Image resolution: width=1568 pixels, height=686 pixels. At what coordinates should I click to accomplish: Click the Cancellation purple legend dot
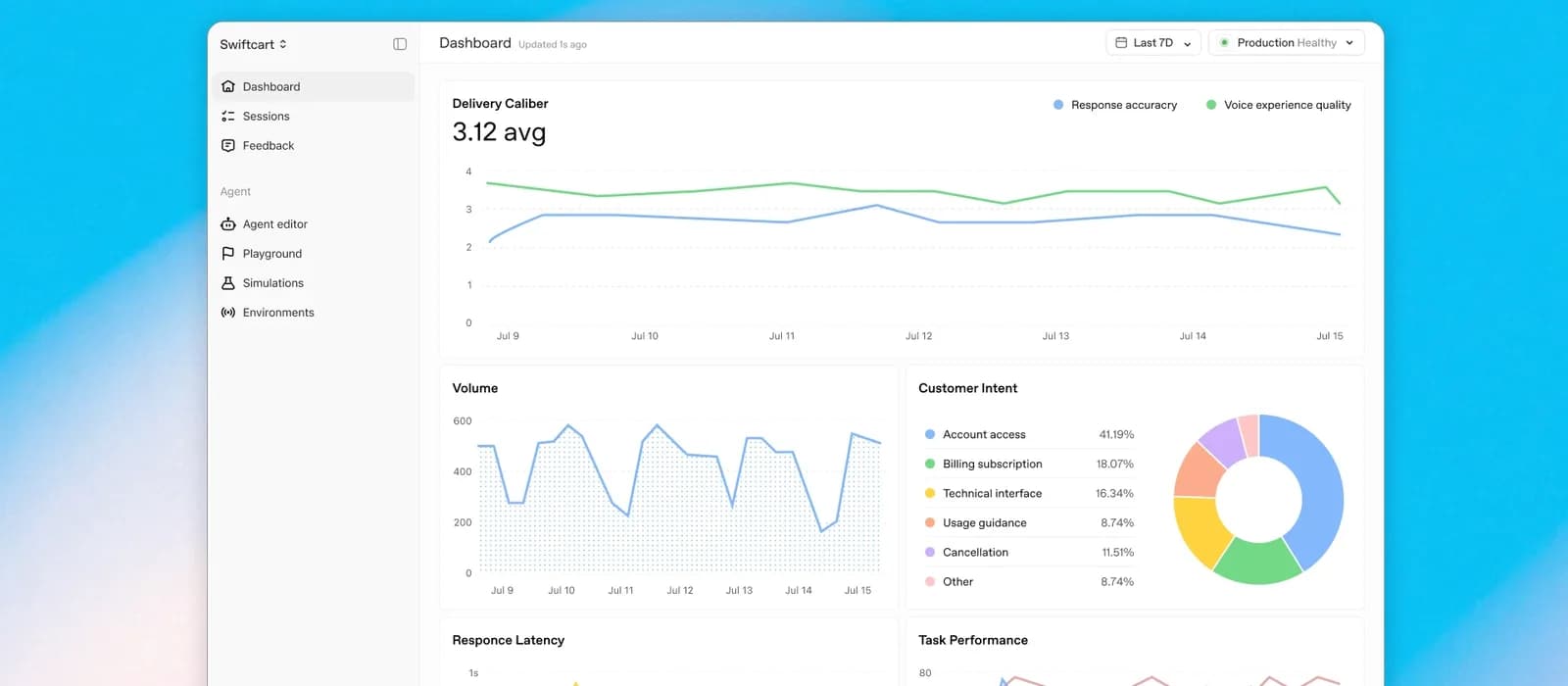tap(930, 552)
